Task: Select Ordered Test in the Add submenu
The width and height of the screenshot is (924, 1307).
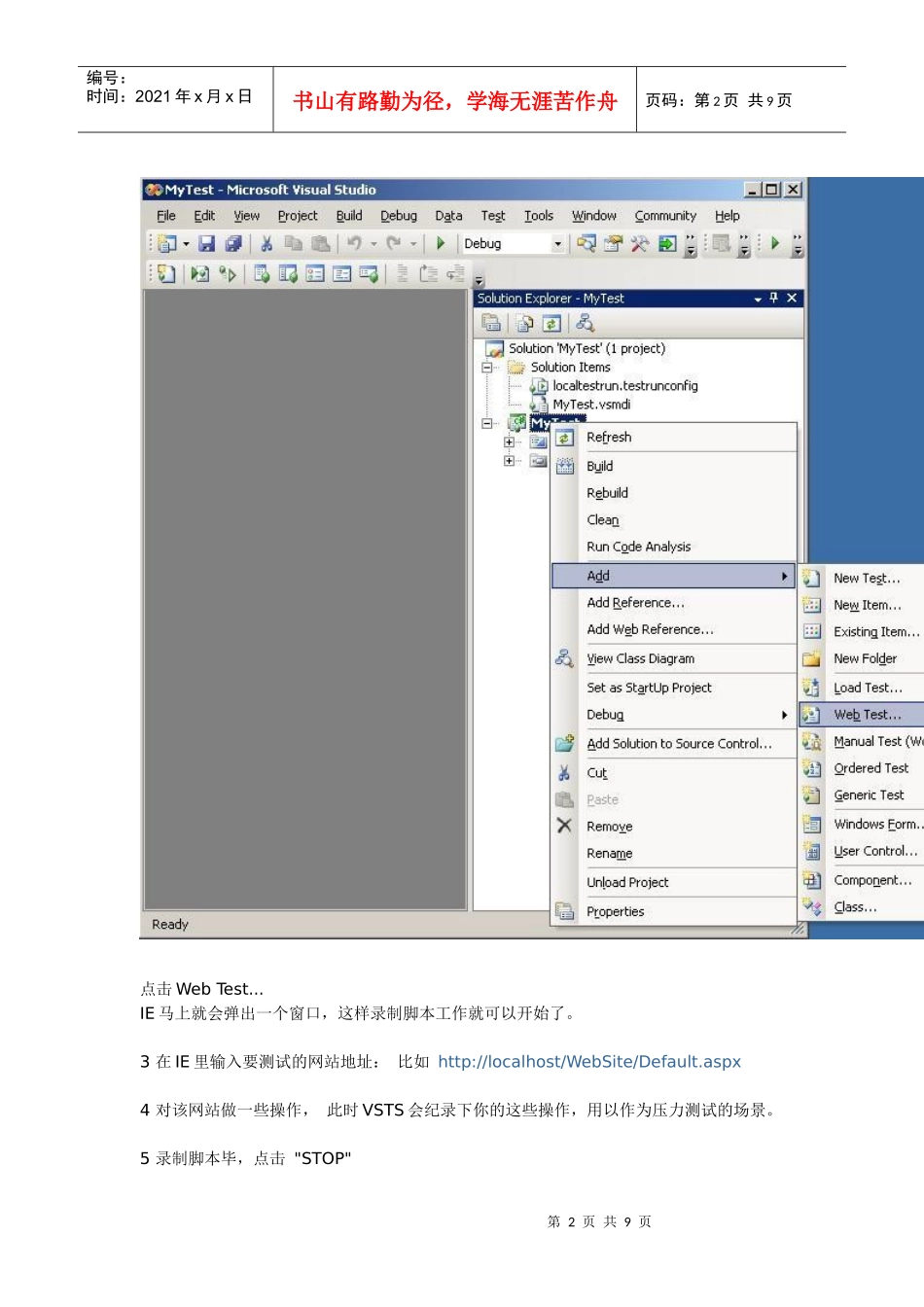Action: pos(871,768)
